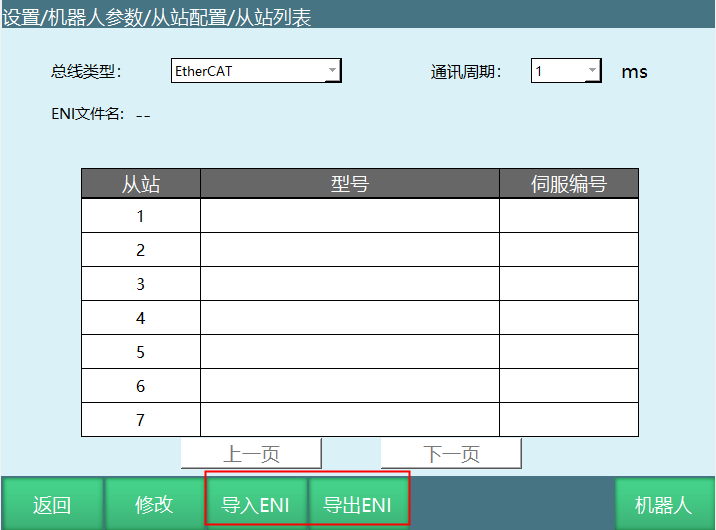Click the 型号 cell of row 3
The height and width of the screenshot is (530, 716).
(x=350, y=284)
